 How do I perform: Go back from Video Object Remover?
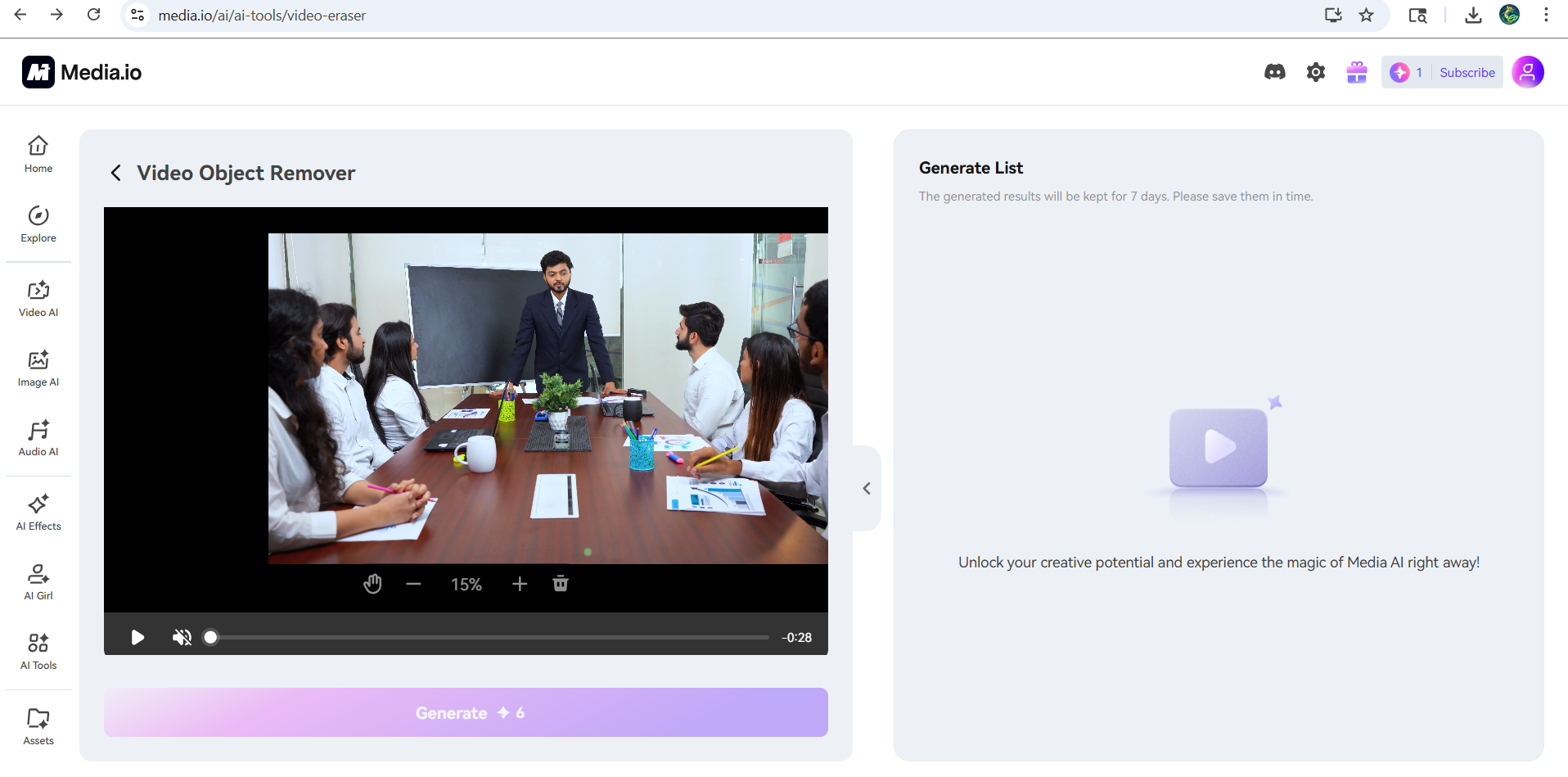click(x=116, y=173)
